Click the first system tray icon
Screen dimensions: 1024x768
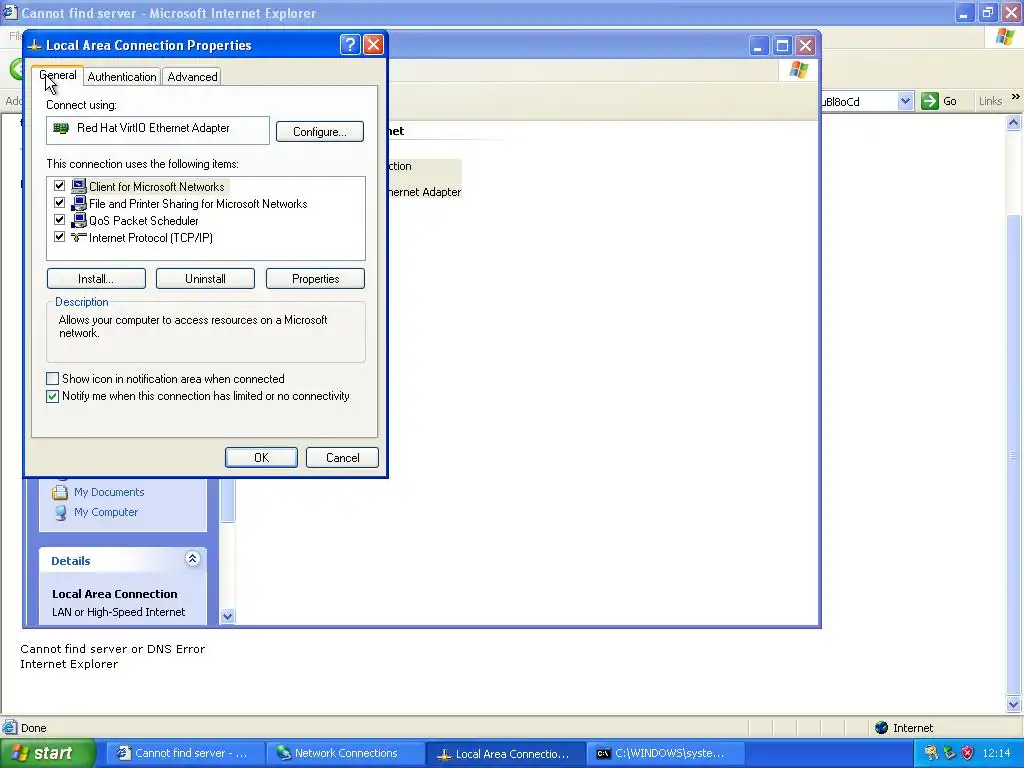tap(931, 754)
